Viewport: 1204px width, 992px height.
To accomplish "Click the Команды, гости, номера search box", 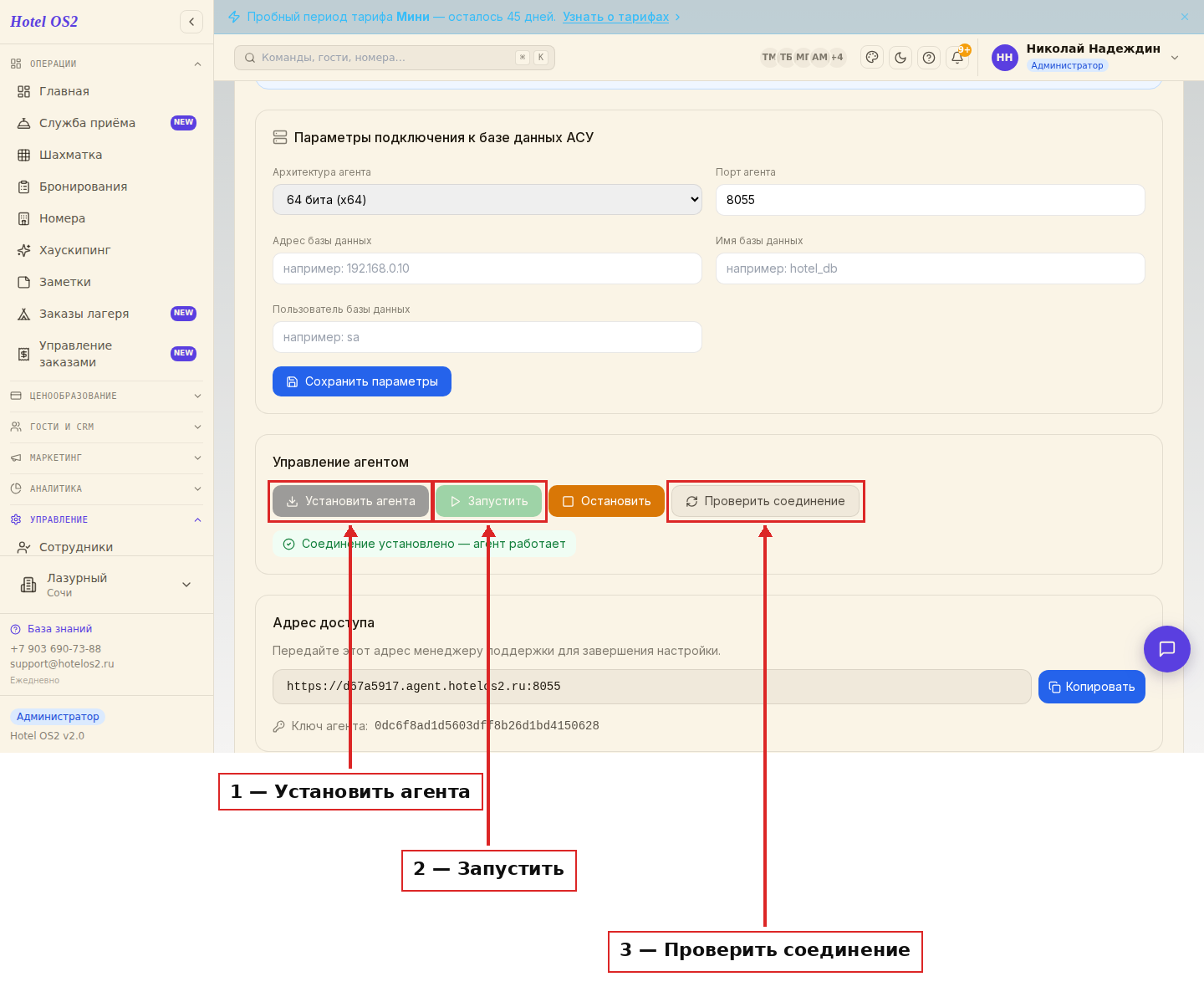I will tap(395, 58).
